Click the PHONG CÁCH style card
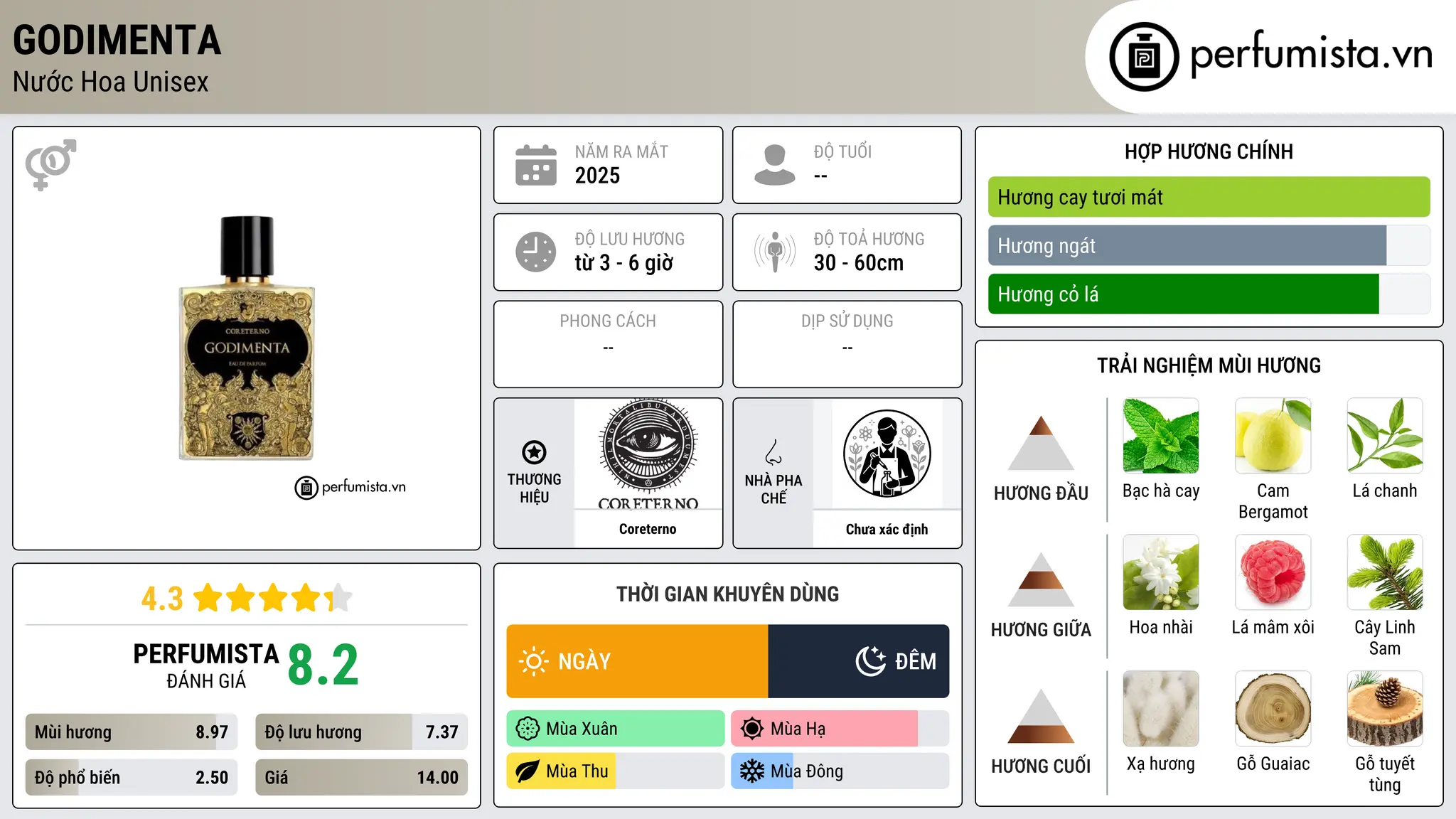This screenshot has width=1456, height=819. (x=608, y=344)
